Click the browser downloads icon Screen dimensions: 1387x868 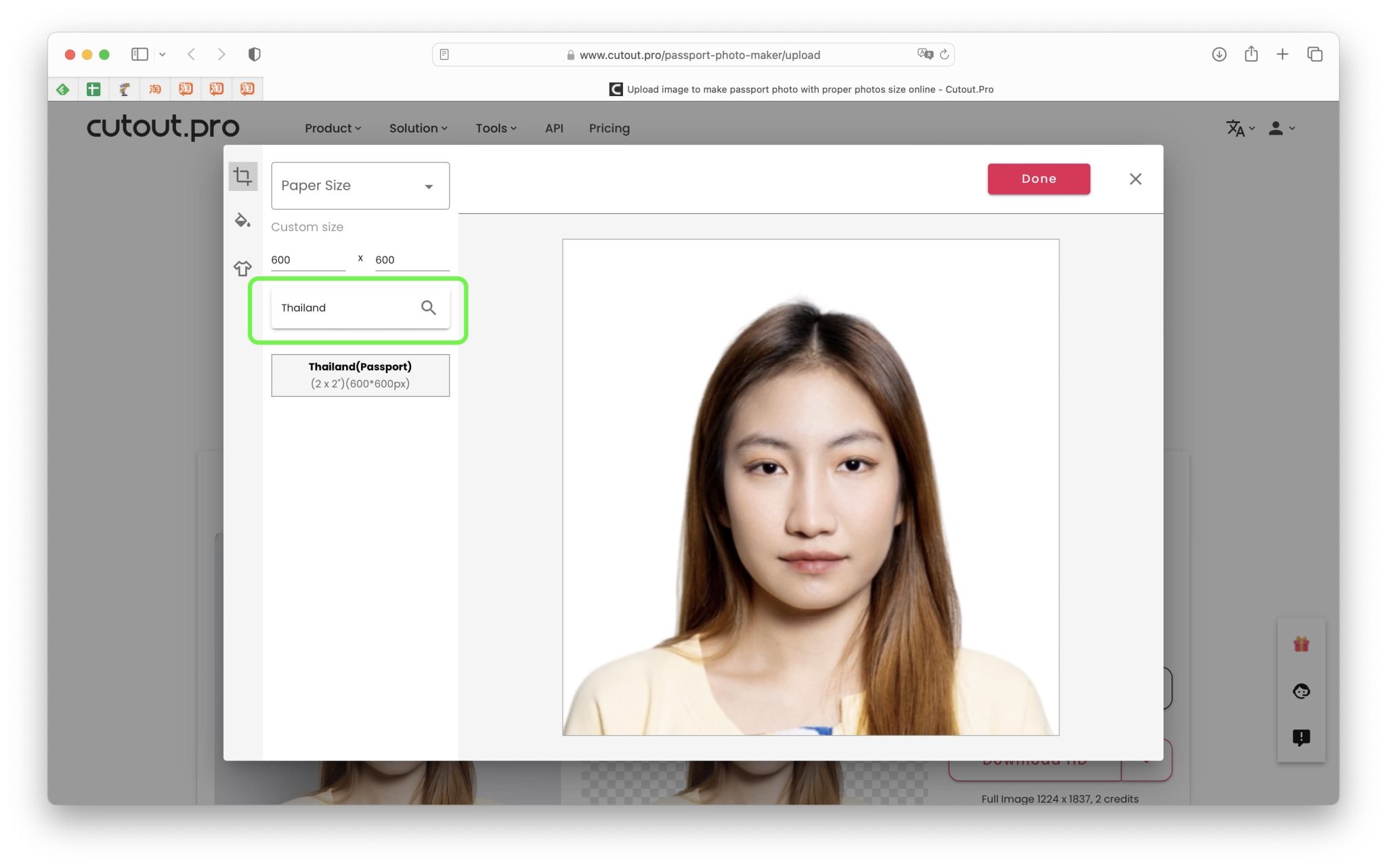pyautogui.click(x=1218, y=54)
